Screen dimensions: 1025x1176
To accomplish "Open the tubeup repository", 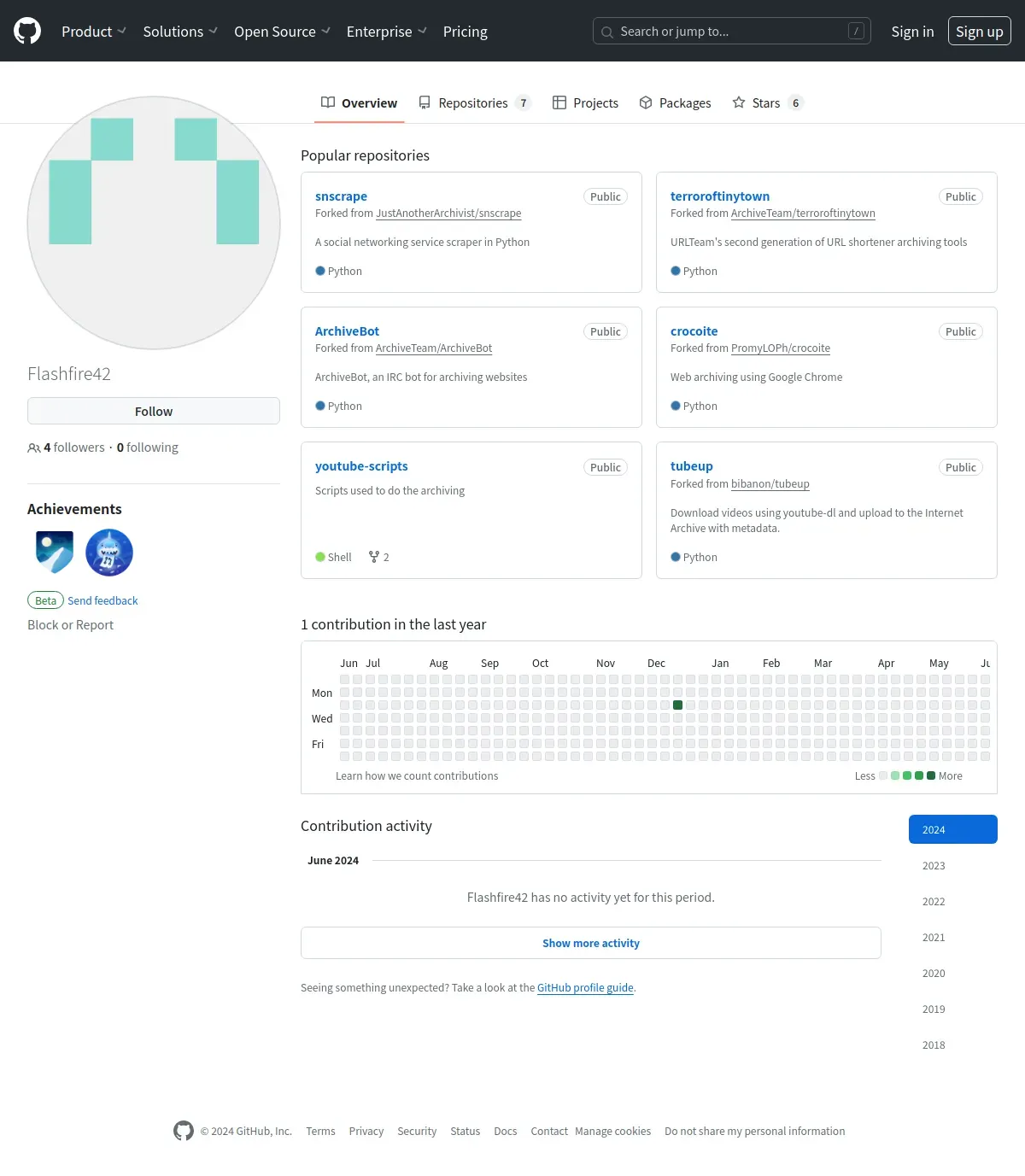I will coord(691,466).
